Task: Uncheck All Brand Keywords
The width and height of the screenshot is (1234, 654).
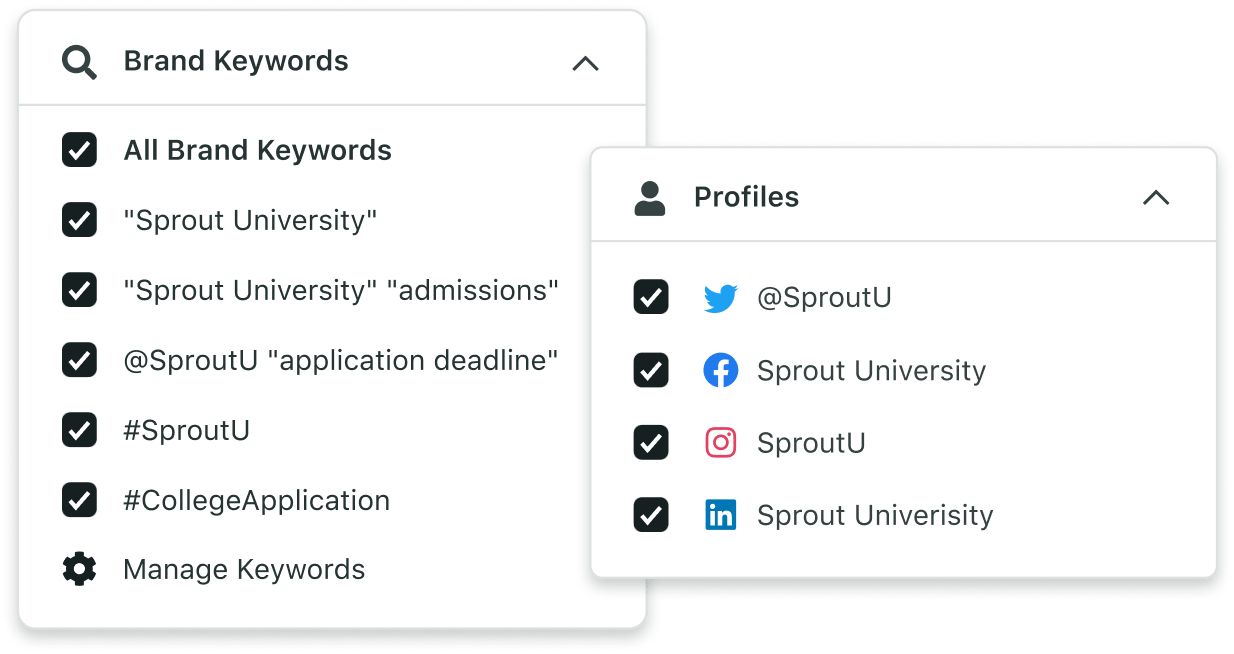Action: click(79, 150)
